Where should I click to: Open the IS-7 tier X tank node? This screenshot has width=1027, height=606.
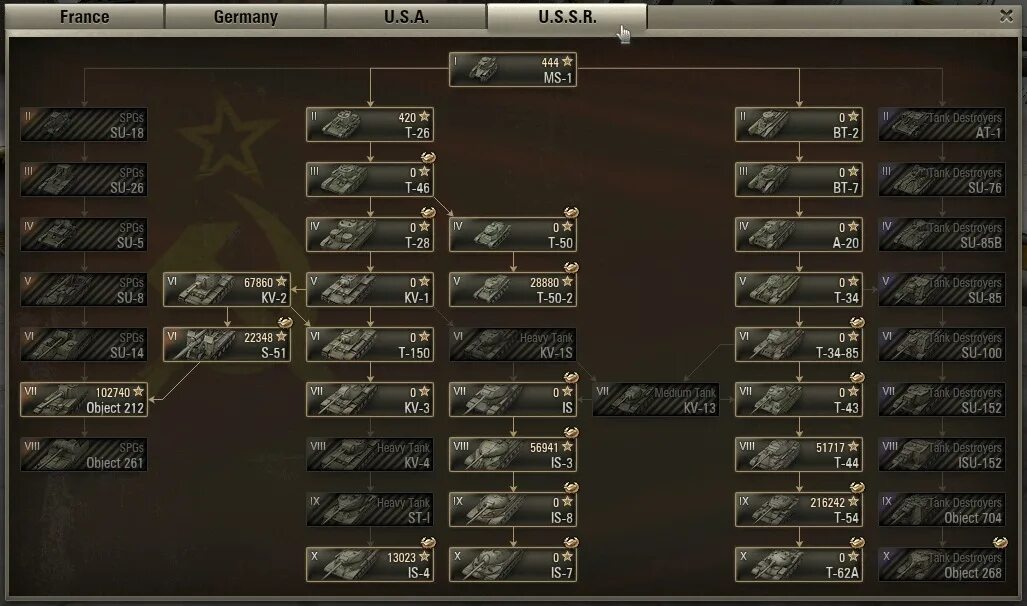click(513, 565)
